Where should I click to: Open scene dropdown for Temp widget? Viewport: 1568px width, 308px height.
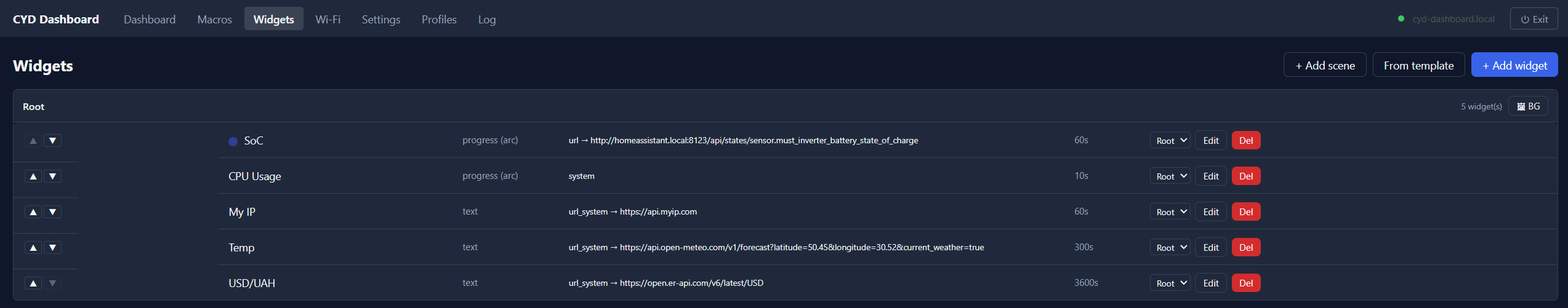click(x=1170, y=248)
